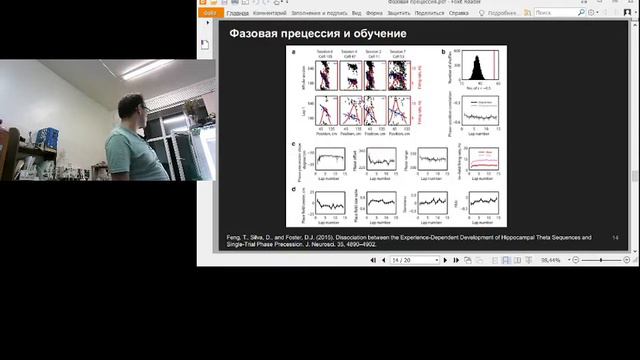
Task: Switch to the Главная ribbon tab
Action: click(238, 13)
